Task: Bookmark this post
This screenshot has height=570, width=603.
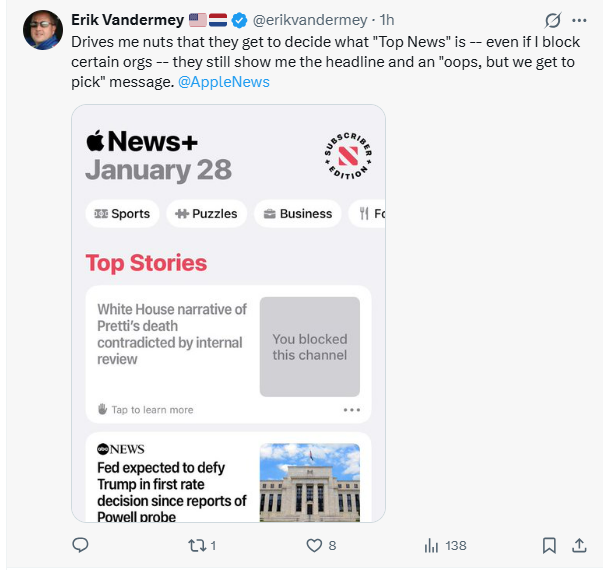Action: click(549, 545)
